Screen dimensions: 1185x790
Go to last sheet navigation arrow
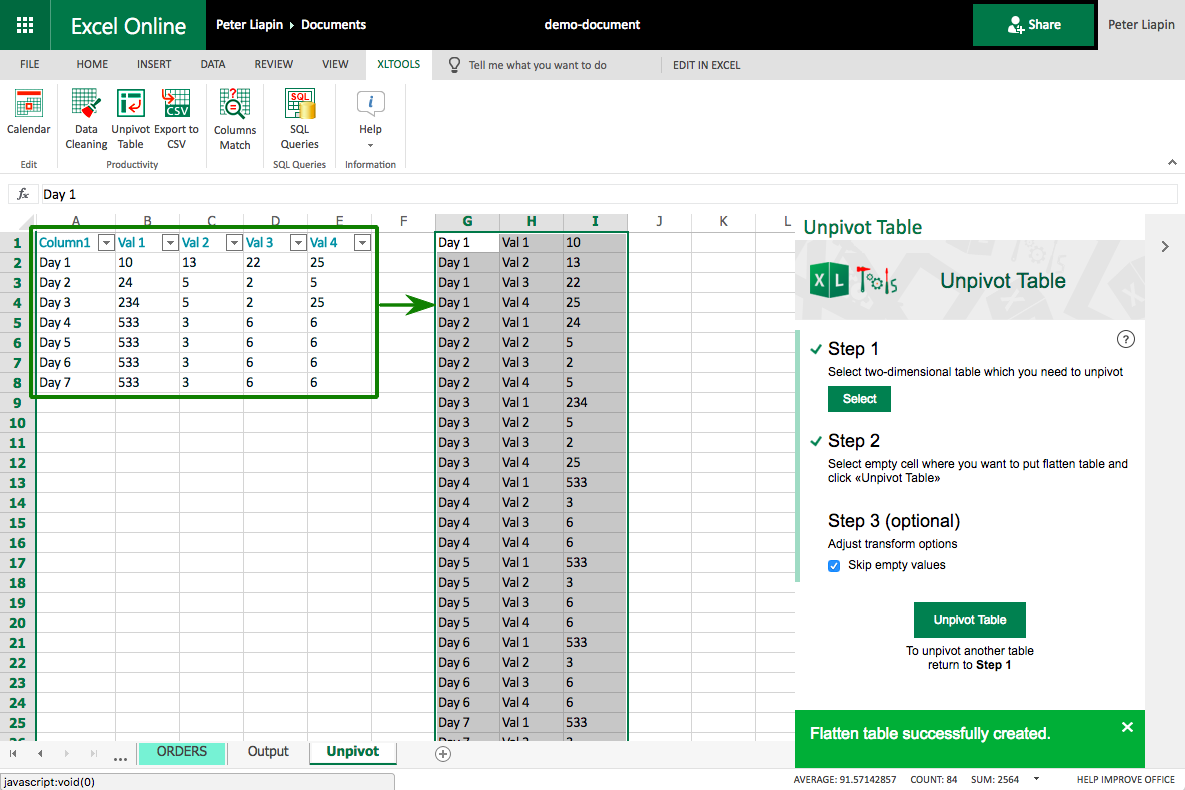94,753
